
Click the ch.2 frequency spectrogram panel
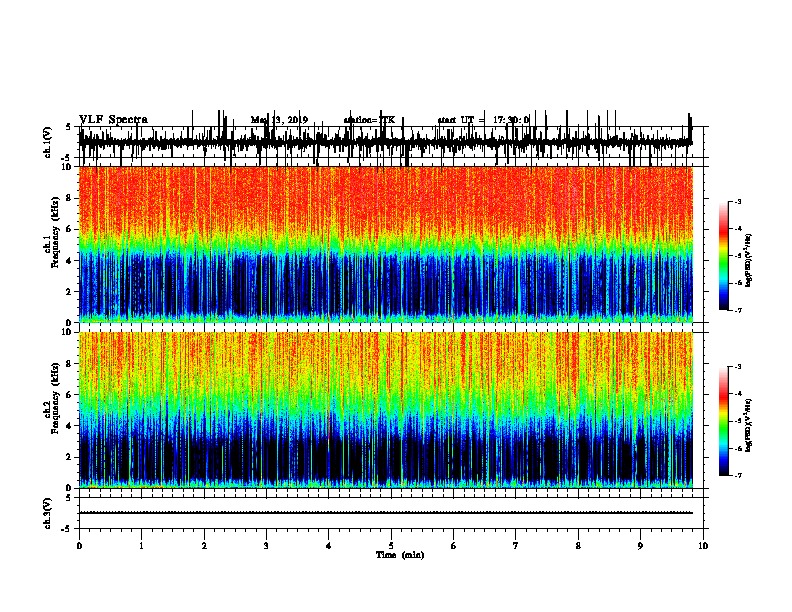(386, 410)
